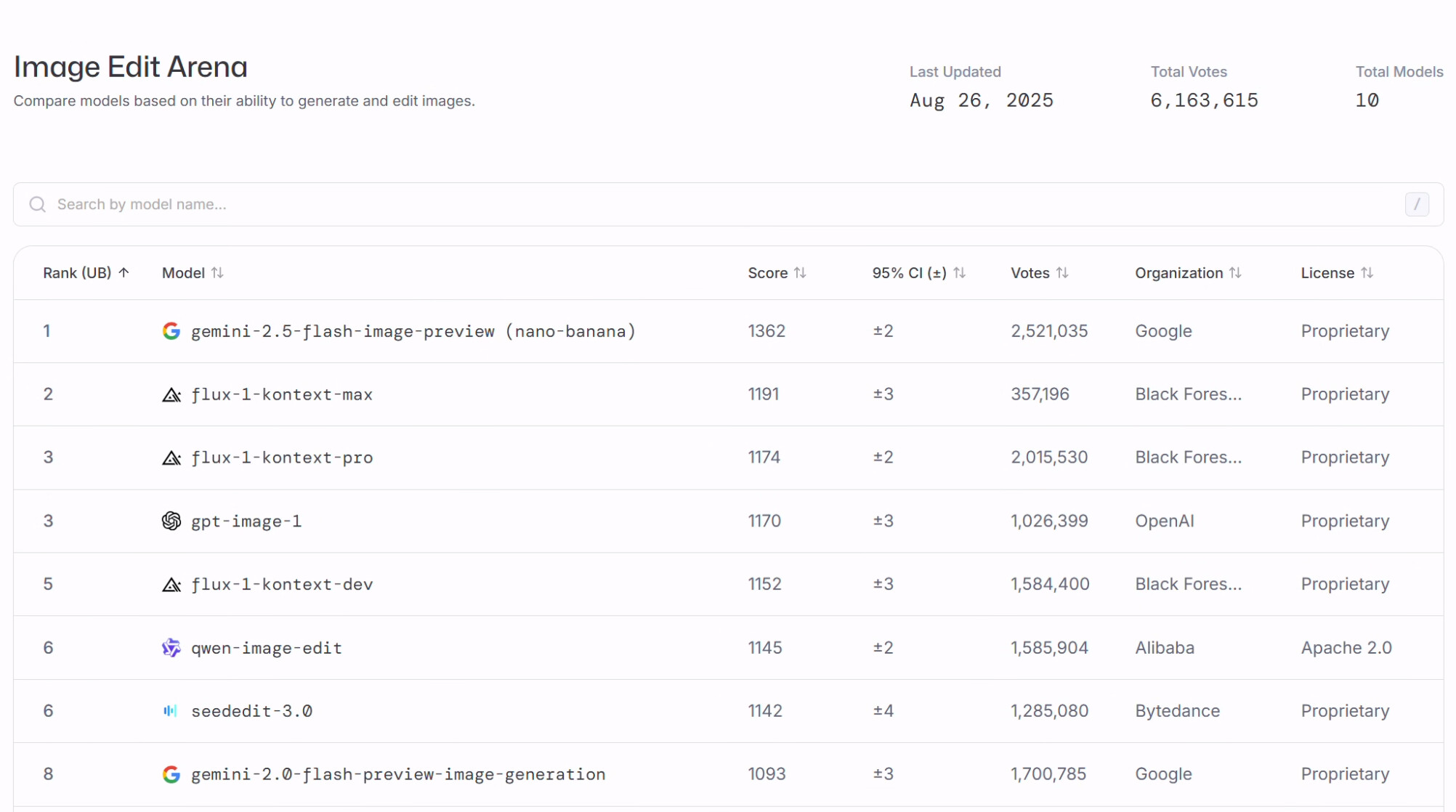Click the Bytedance organization cell
Screen dimensions: 1456x812
1178,711
